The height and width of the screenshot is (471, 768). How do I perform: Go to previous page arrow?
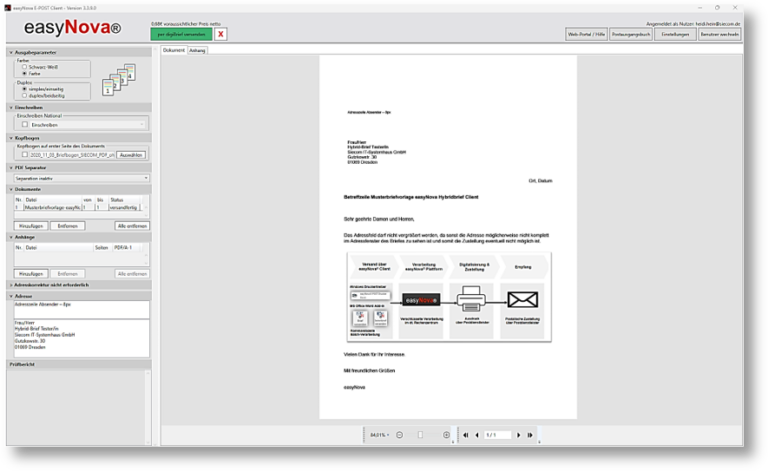[x=477, y=435]
